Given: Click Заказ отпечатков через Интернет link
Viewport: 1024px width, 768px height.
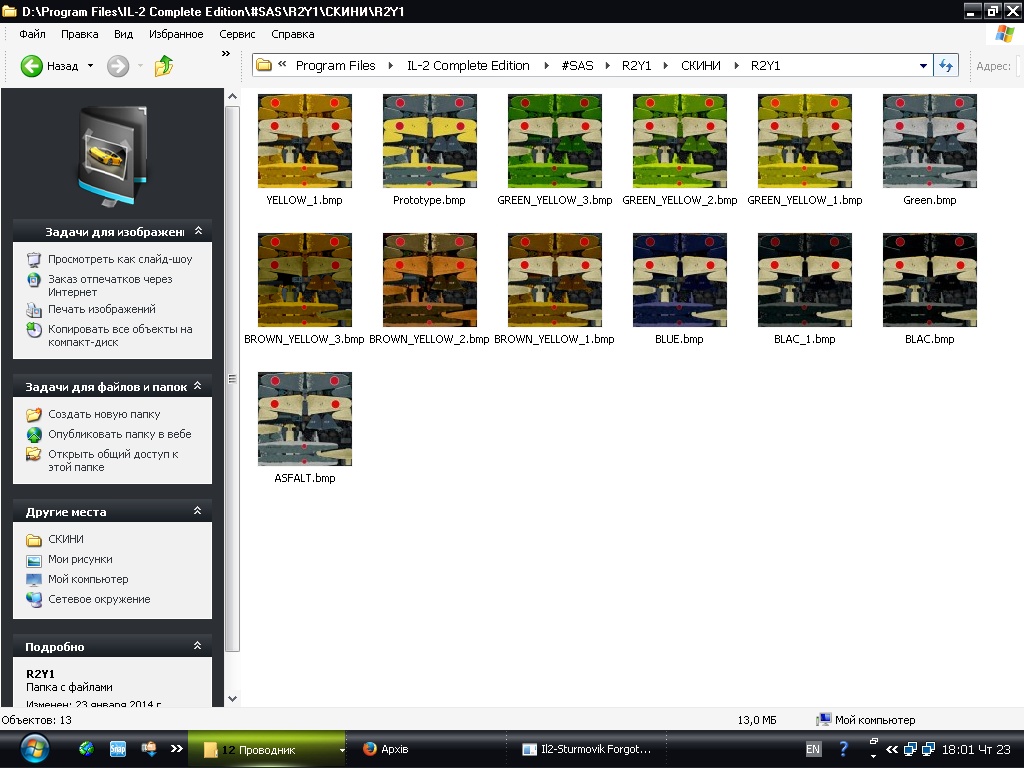Looking at the screenshot, I should [x=110, y=285].
